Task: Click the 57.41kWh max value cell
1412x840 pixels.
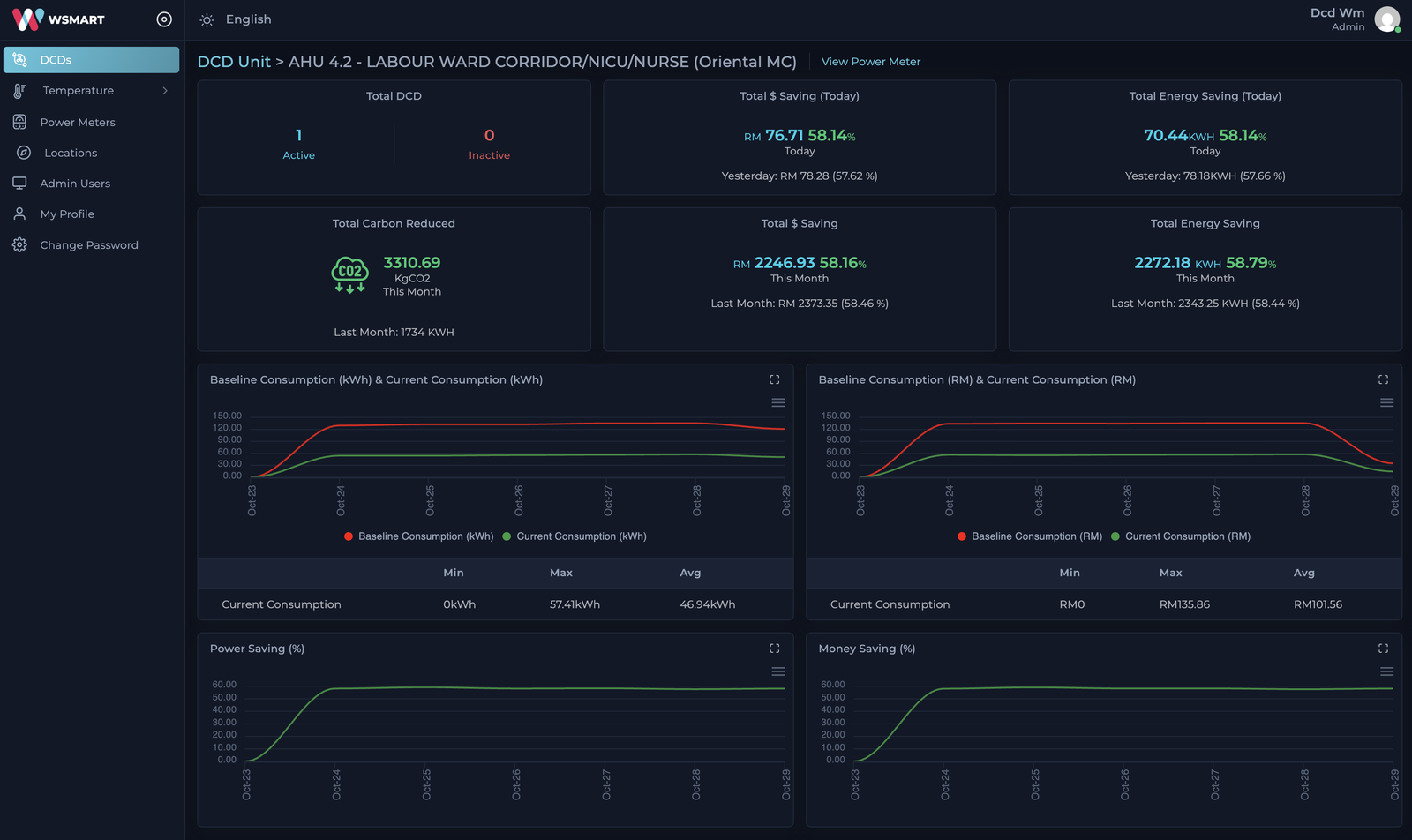Action: coord(575,604)
